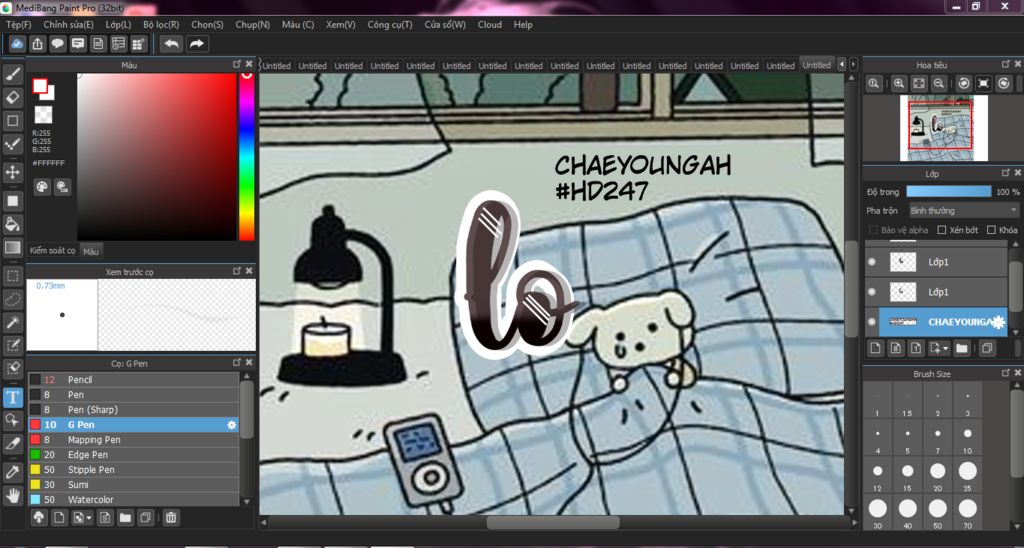Select the Text tool (T)
Screen dimensions: 1024x548
[x=12, y=397]
